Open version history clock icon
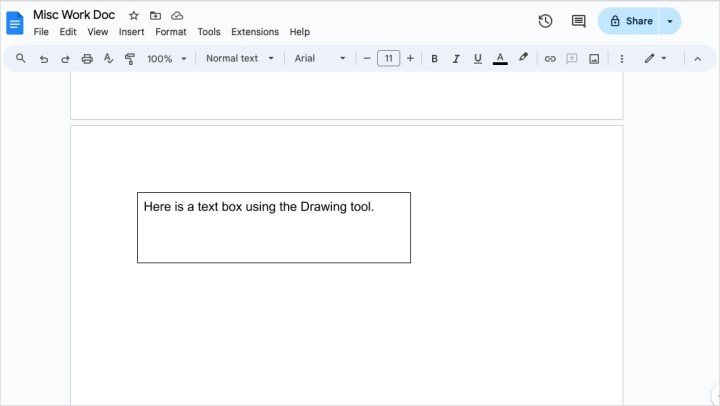This screenshot has width=720, height=406. (x=545, y=21)
